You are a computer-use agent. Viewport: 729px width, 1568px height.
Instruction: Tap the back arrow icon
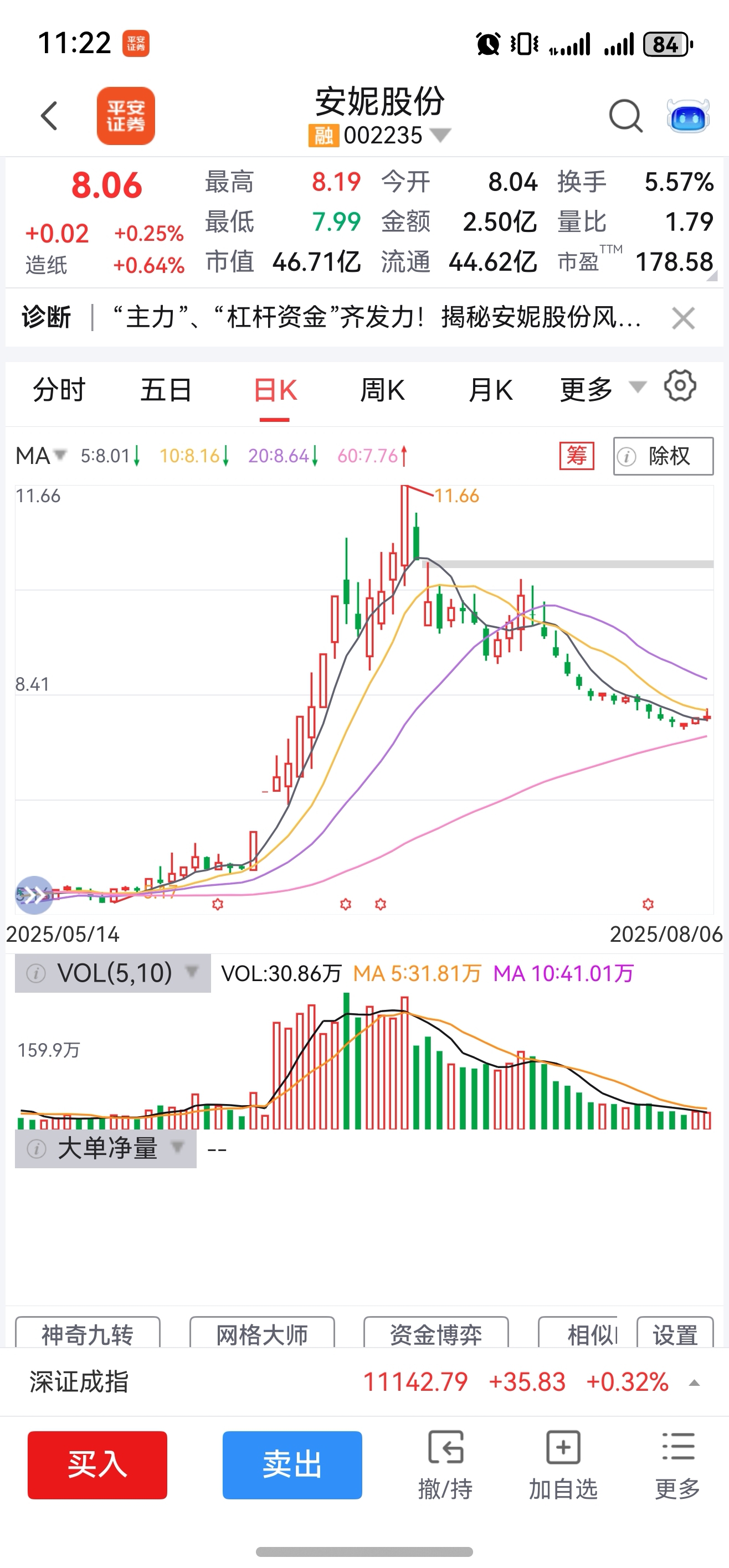tap(49, 116)
